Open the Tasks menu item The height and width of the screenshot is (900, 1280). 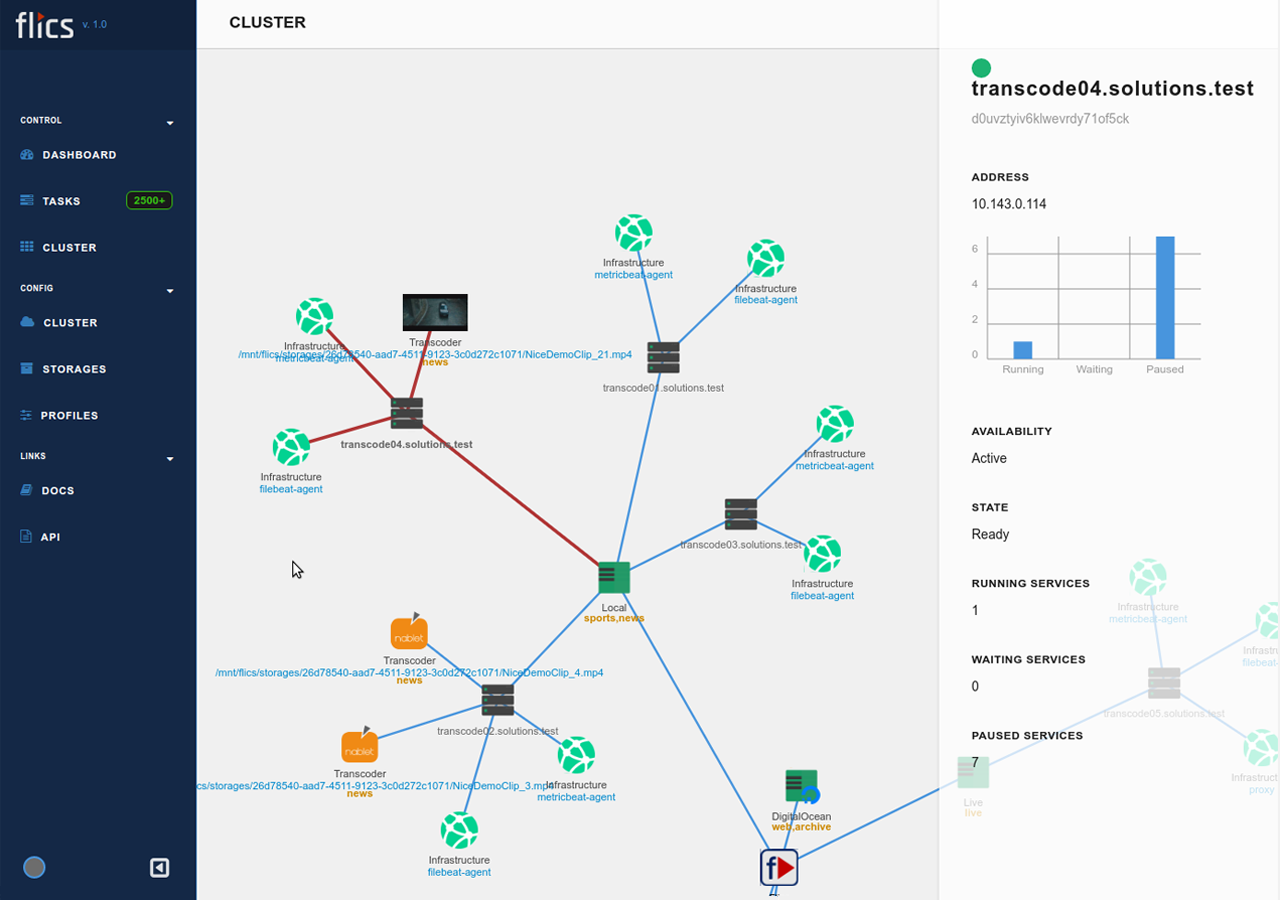(61, 201)
